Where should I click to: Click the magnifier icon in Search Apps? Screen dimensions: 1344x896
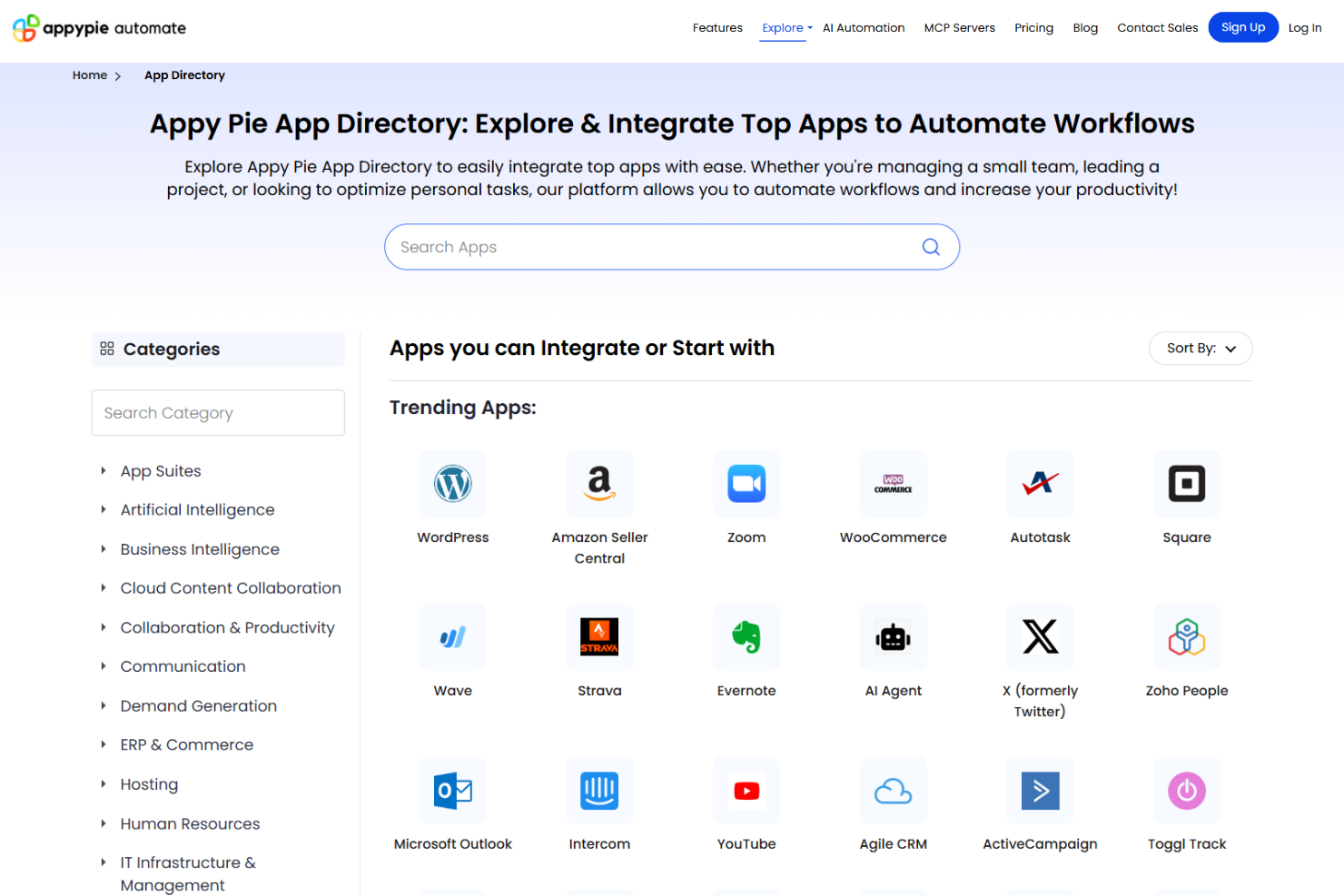pos(931,247)
